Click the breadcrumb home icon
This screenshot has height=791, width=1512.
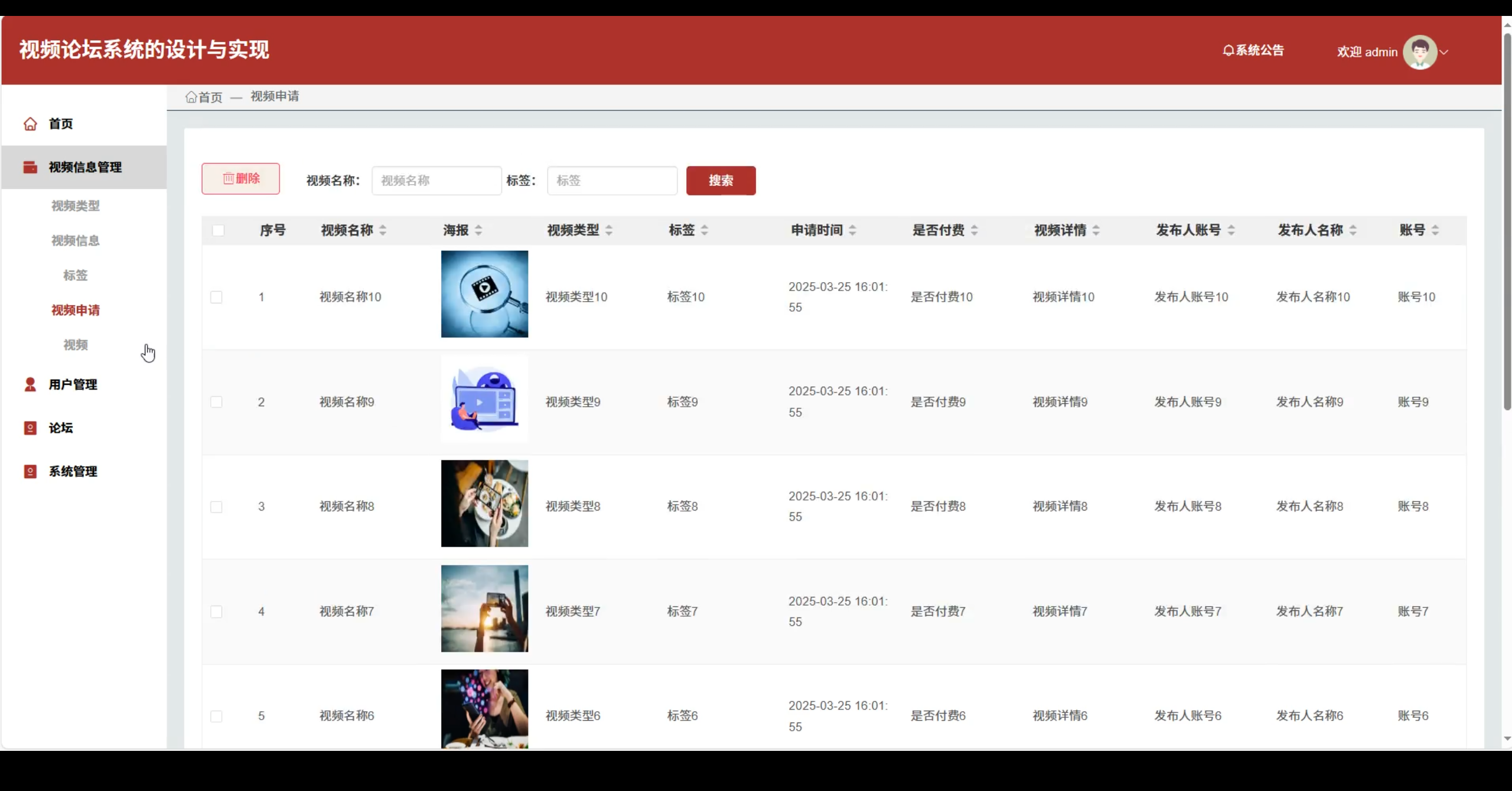191,97
